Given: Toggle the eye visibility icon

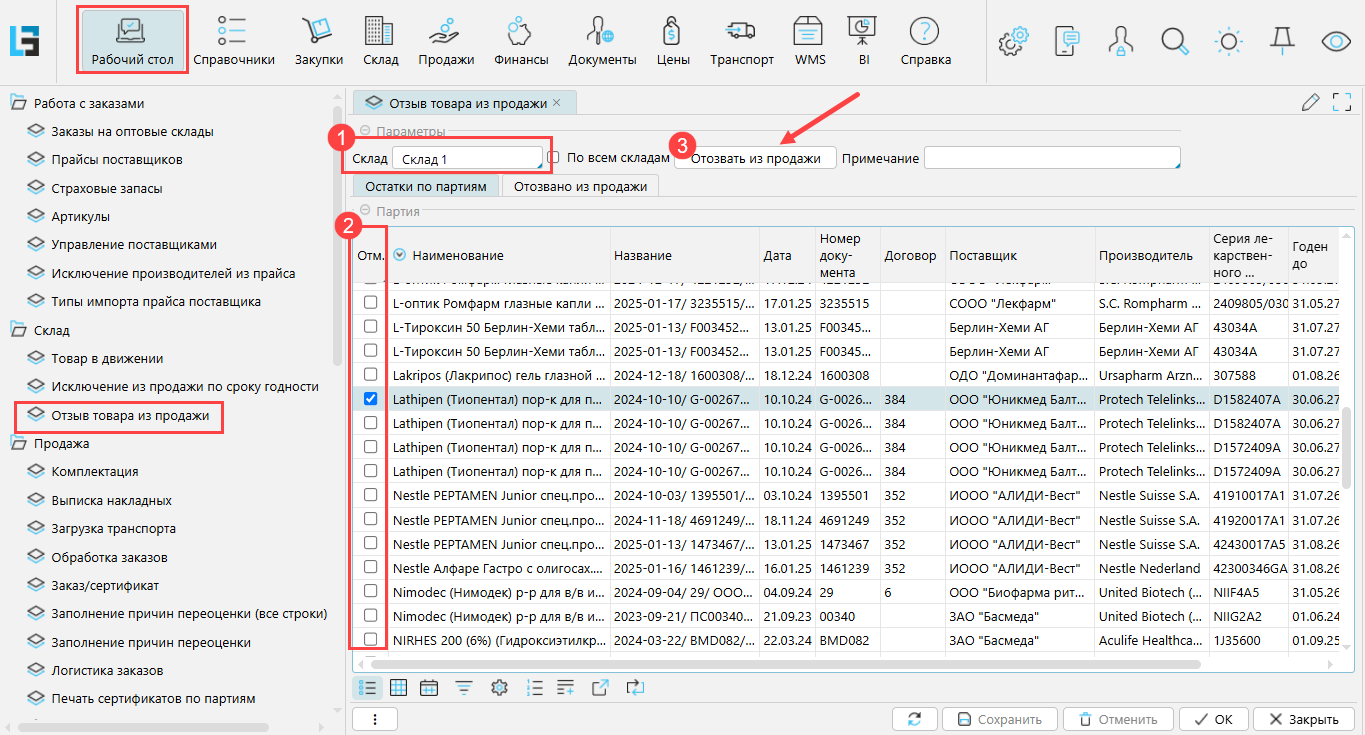Looking at the screenshot, I should pyautogui.click(x=1336, y=41).
